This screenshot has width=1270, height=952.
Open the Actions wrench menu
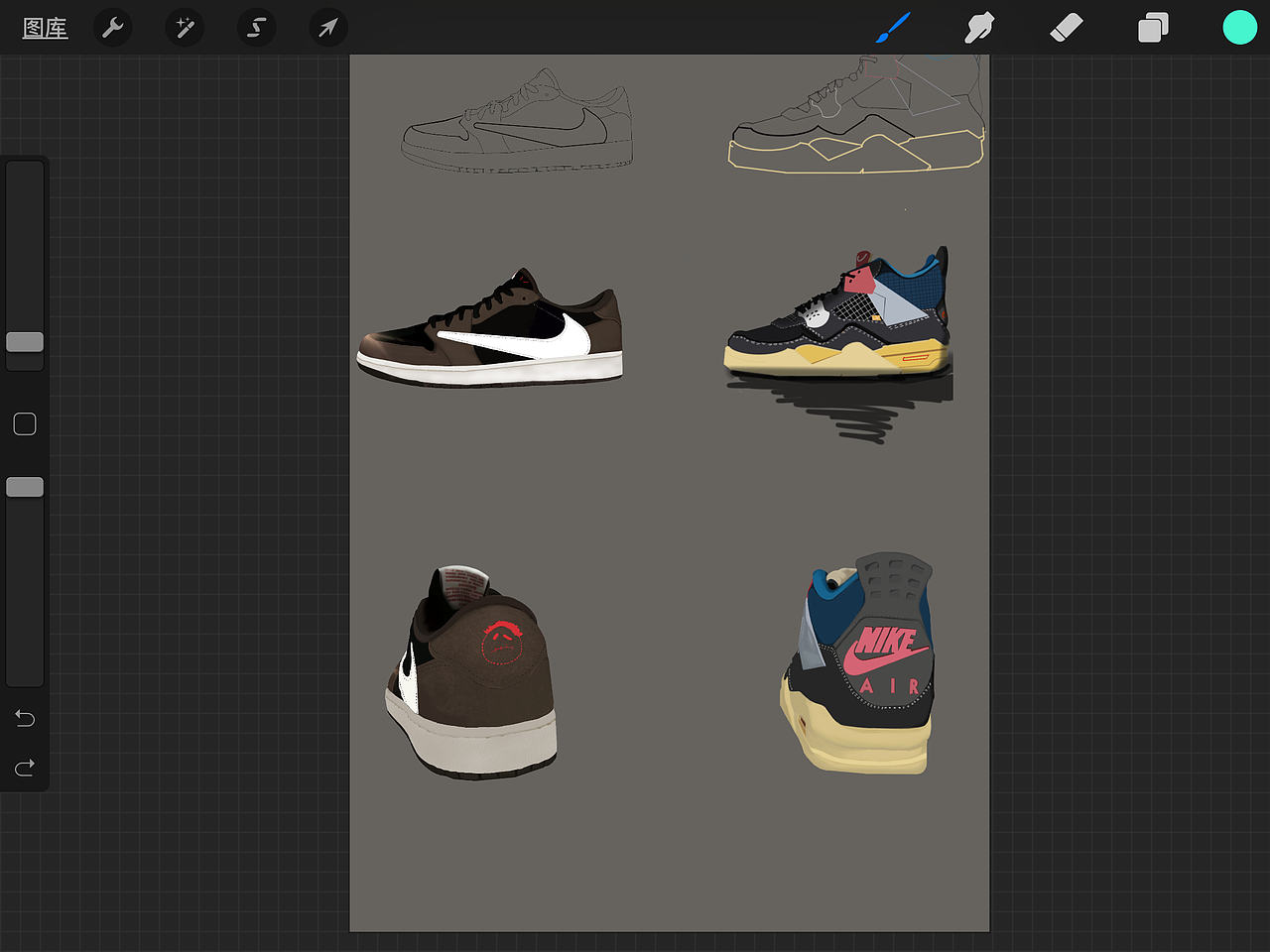point(113,28)
